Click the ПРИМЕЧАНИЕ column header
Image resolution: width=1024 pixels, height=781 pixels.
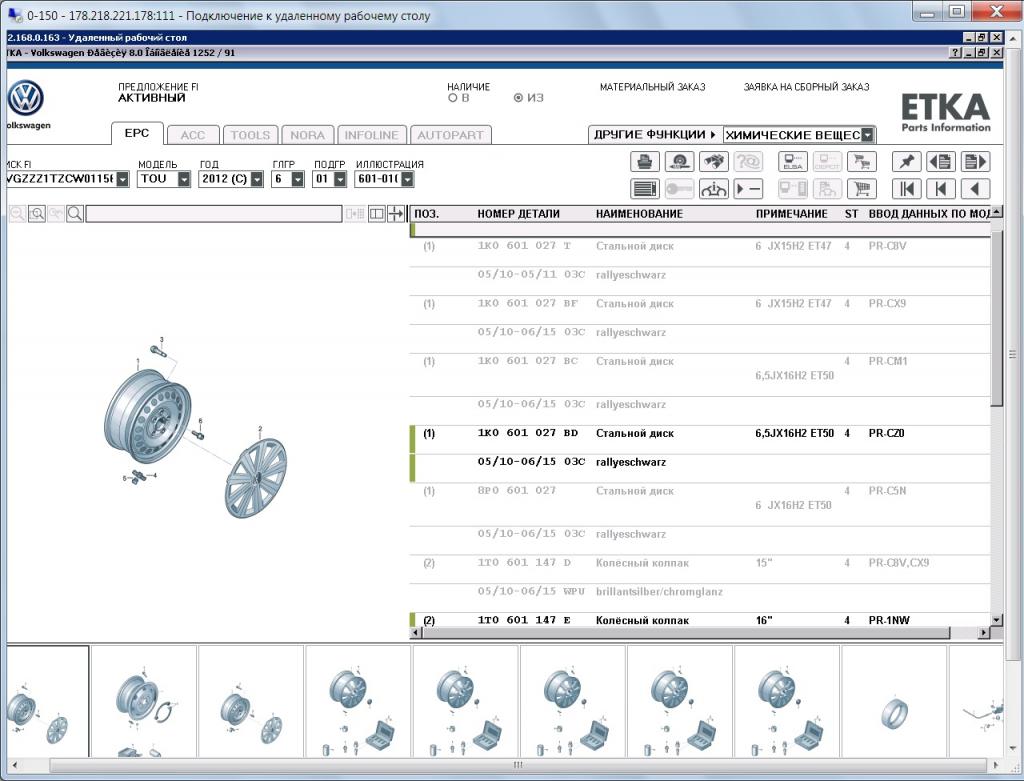pyautogui.click(x=792, y=214)
